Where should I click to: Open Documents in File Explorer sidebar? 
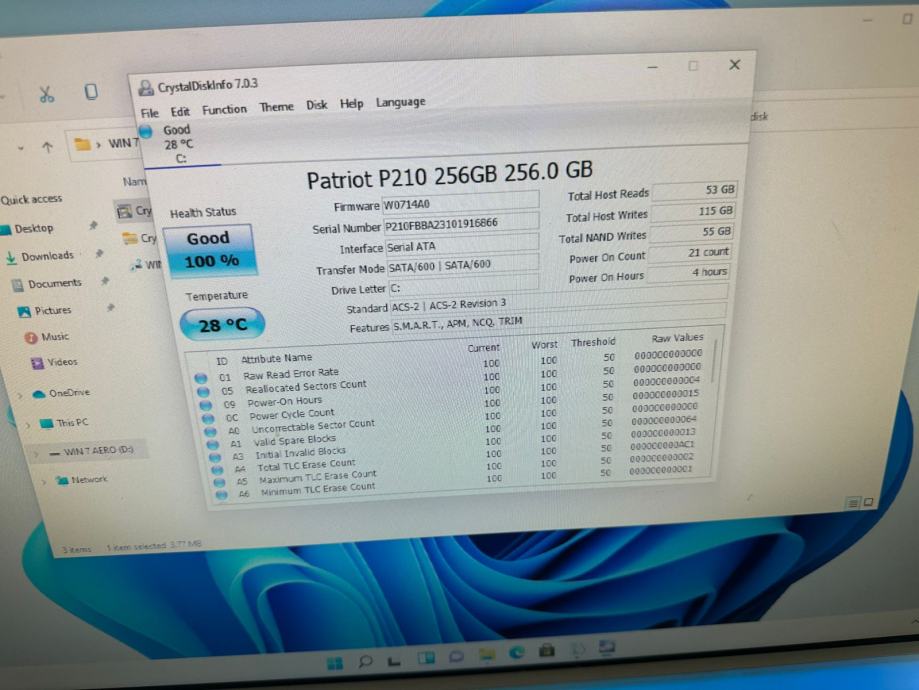pos(55,284)
